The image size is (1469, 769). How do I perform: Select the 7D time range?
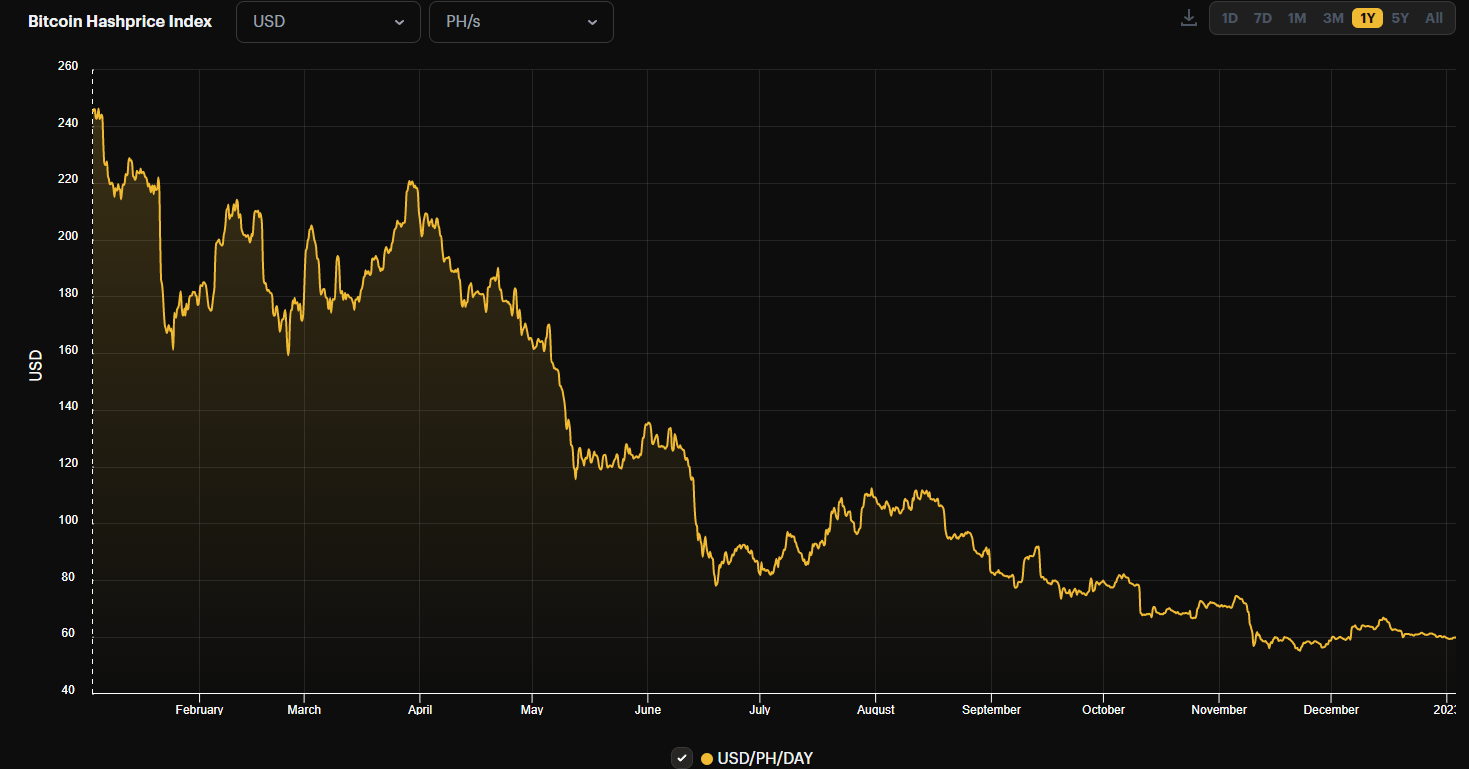1263,18
